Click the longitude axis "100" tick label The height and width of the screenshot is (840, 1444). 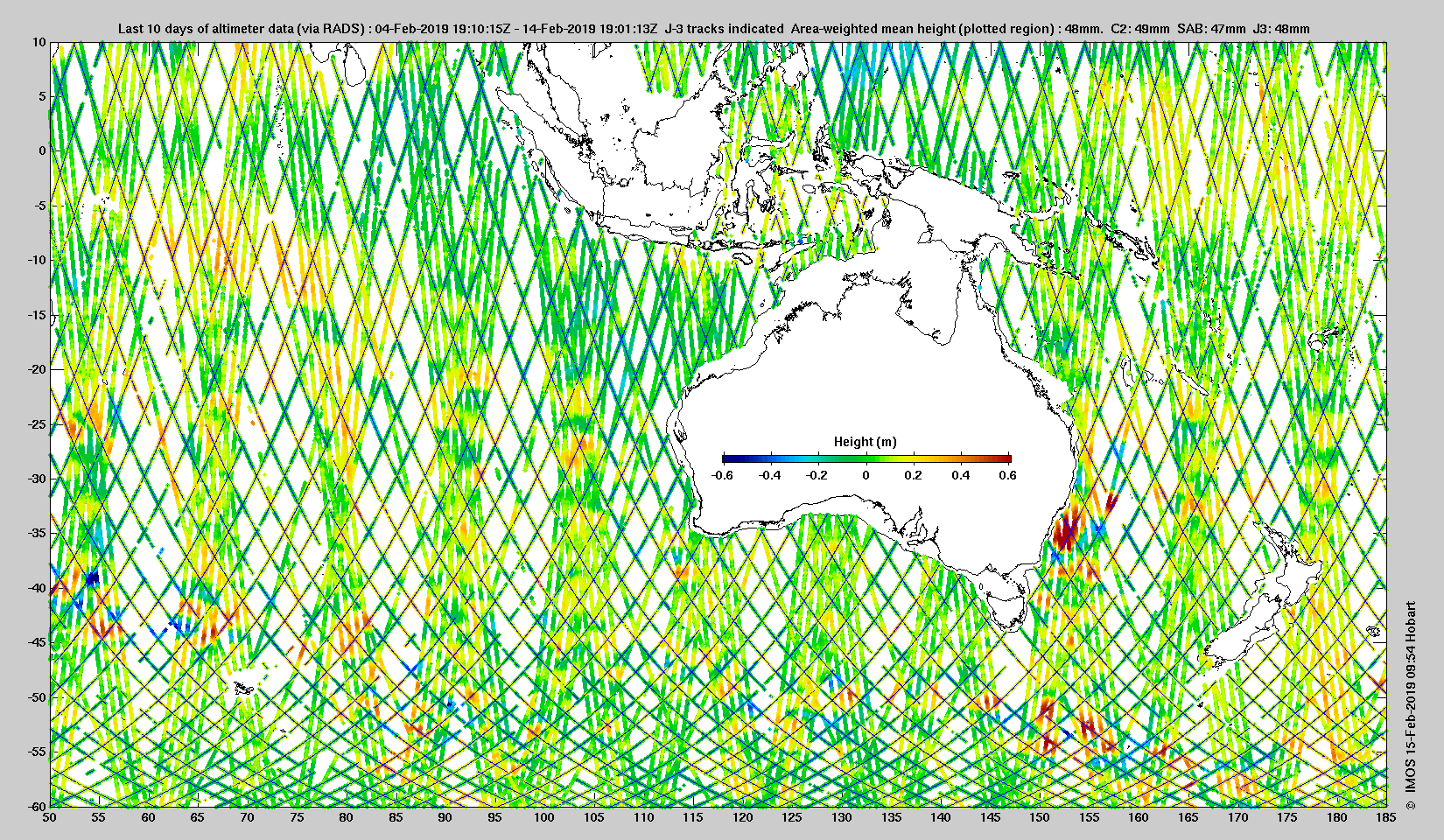(x=544, y=817)
